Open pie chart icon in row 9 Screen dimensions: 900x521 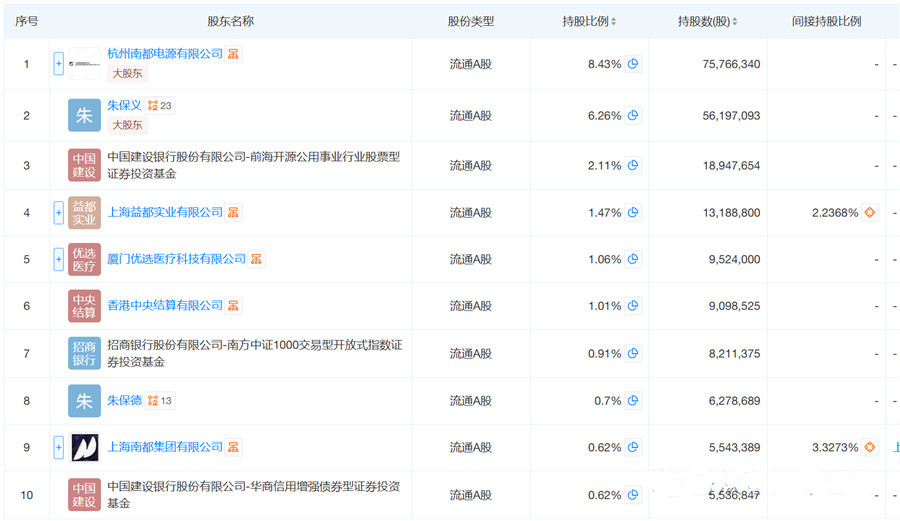point(633,447)
